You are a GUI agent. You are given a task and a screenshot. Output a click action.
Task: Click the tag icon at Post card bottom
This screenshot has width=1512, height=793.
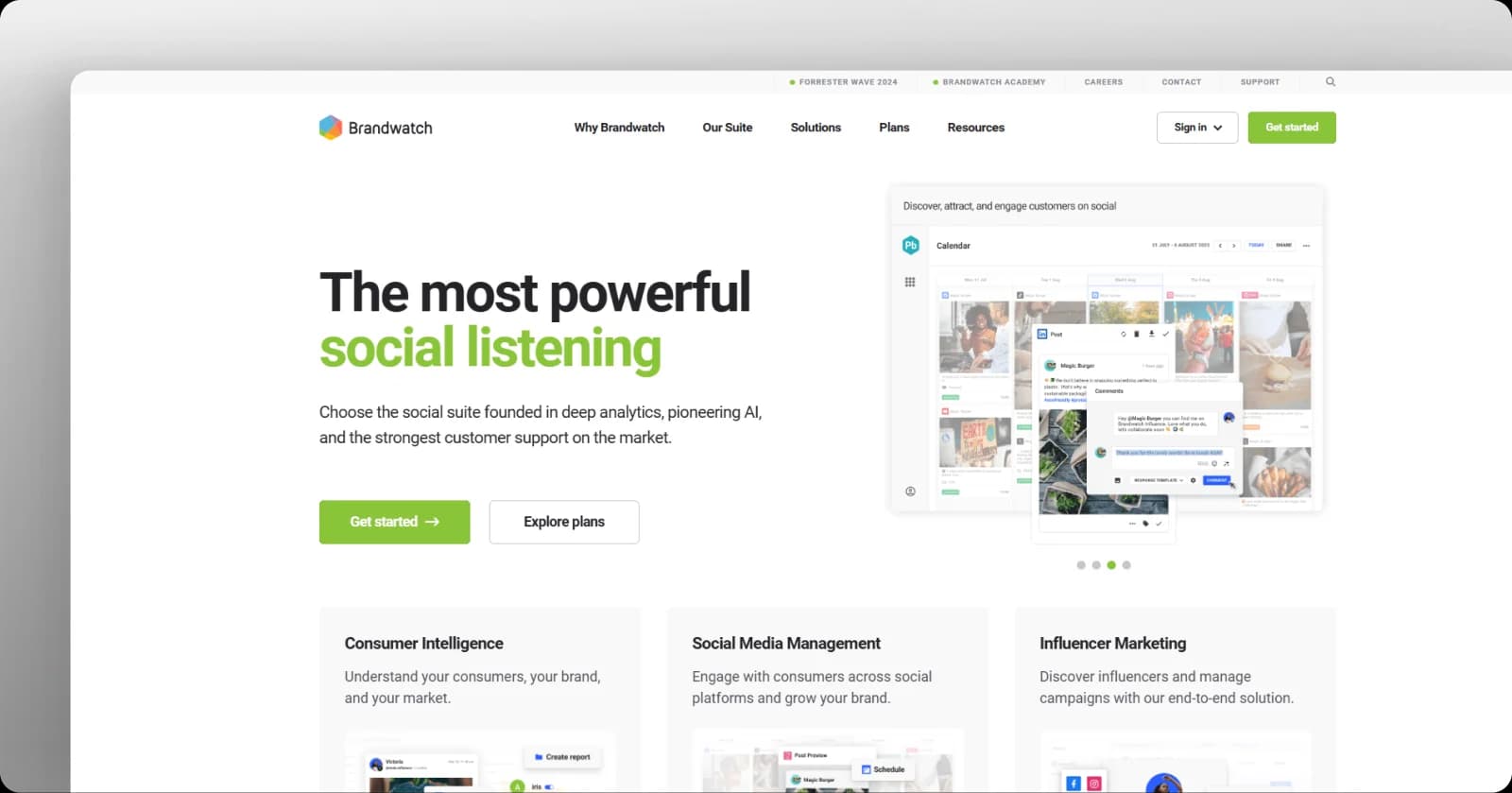pos(1145,523)
